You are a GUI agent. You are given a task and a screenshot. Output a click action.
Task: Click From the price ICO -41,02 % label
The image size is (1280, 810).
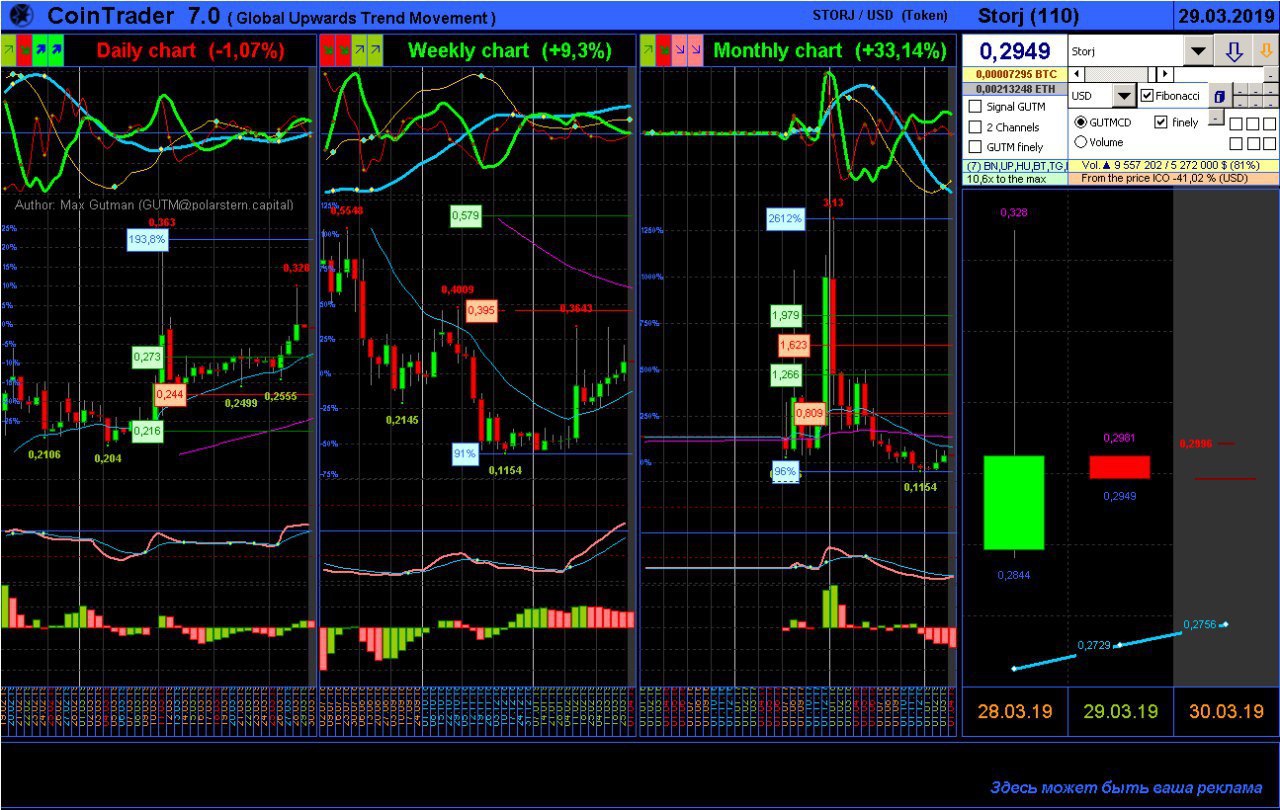tap(1174, 179)
